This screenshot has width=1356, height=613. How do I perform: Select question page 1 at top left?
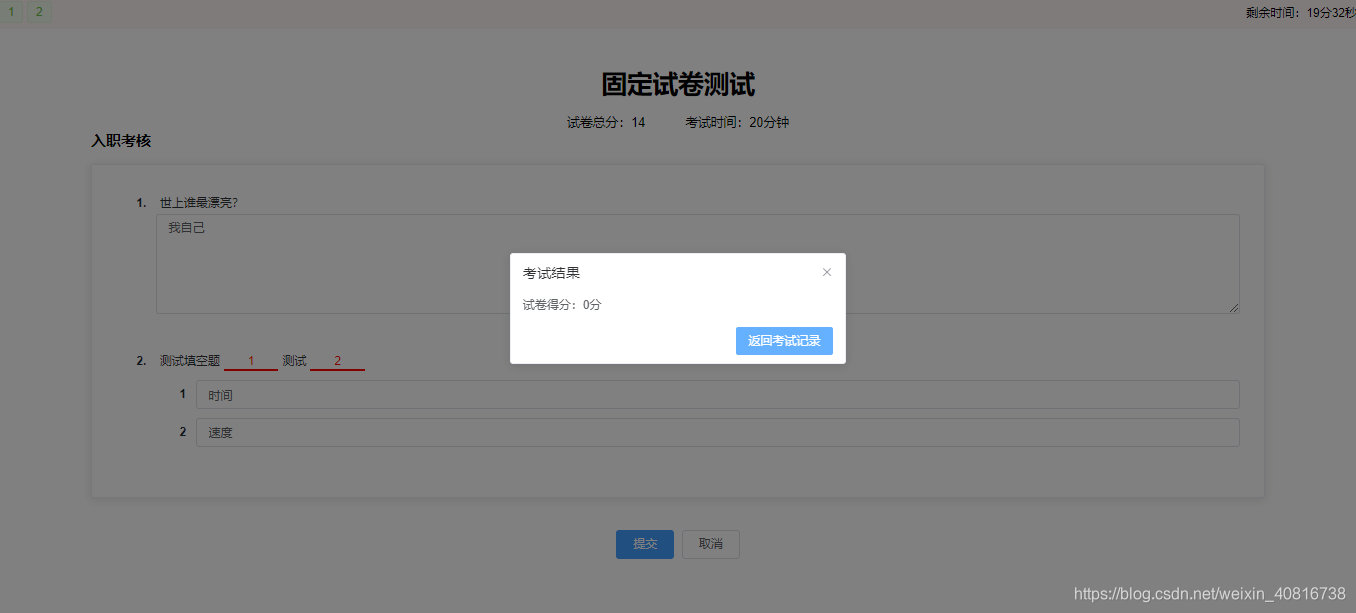click(x=10, y=12)
